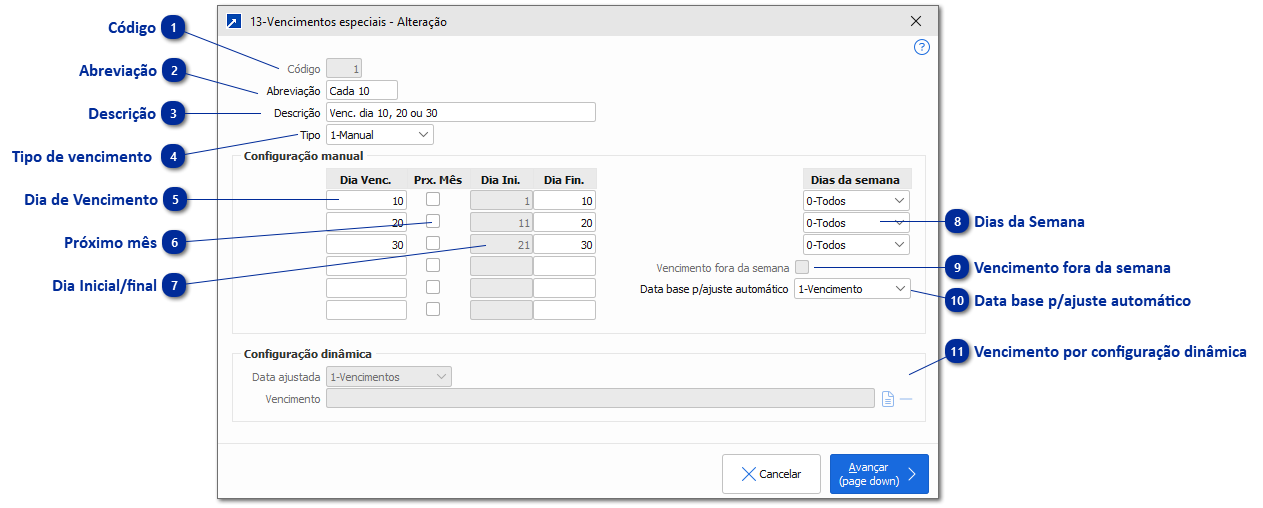Toggle the Prx. Mês checkbox on the row with day 20
Screen dimensions: 1263x508
pos(433,222)
